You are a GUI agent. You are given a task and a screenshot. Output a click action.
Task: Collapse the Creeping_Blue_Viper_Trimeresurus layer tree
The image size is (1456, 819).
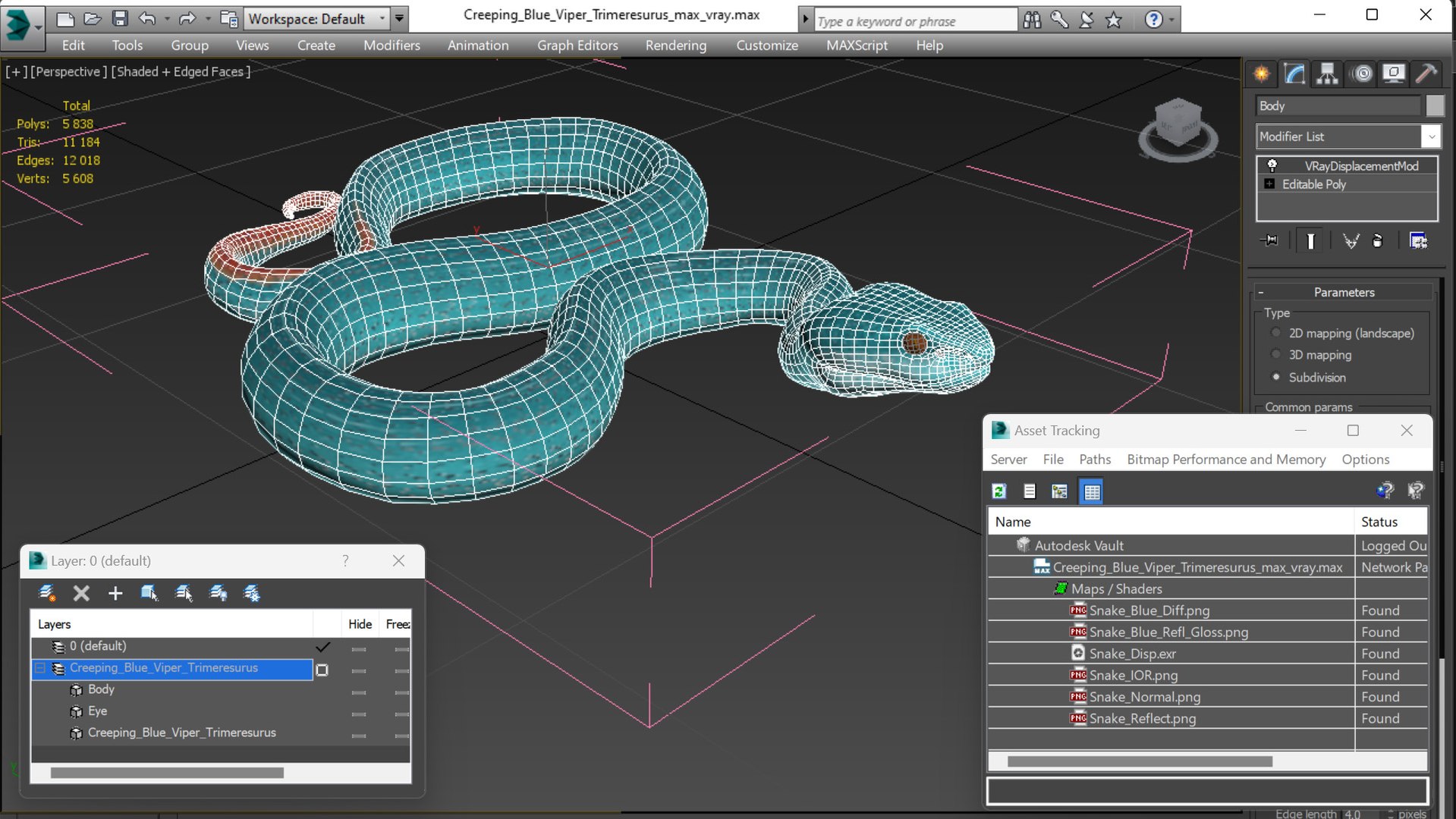point(40,668)
